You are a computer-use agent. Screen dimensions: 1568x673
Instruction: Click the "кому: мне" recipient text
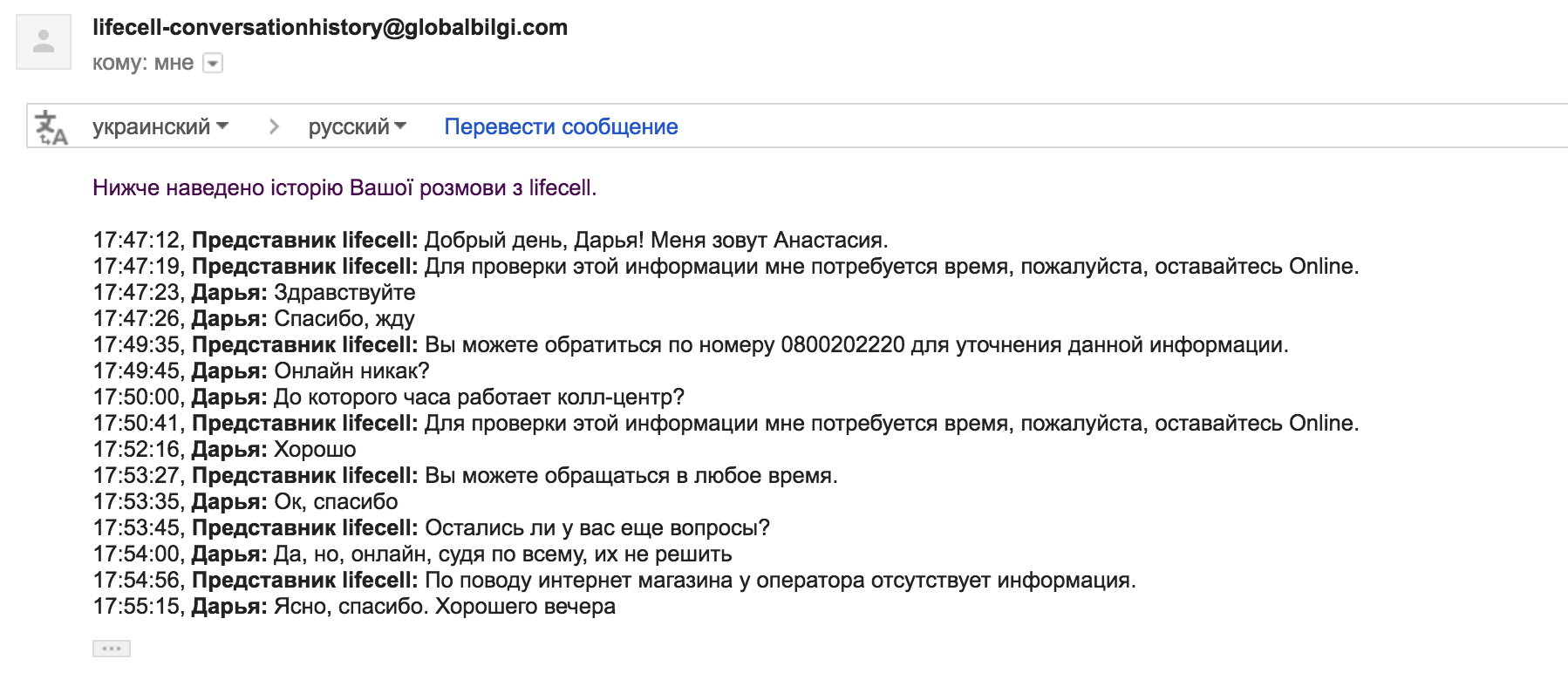(143, 63)
